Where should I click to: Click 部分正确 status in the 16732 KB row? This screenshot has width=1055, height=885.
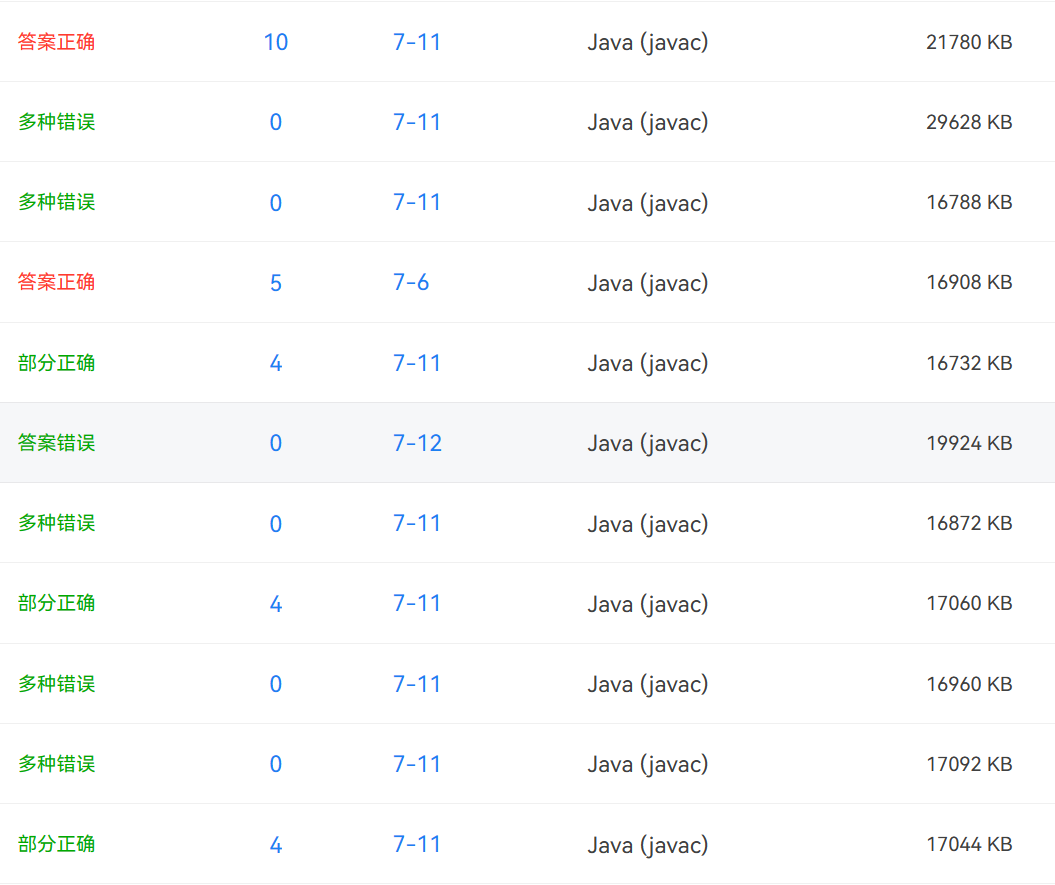tap(56, 363)
